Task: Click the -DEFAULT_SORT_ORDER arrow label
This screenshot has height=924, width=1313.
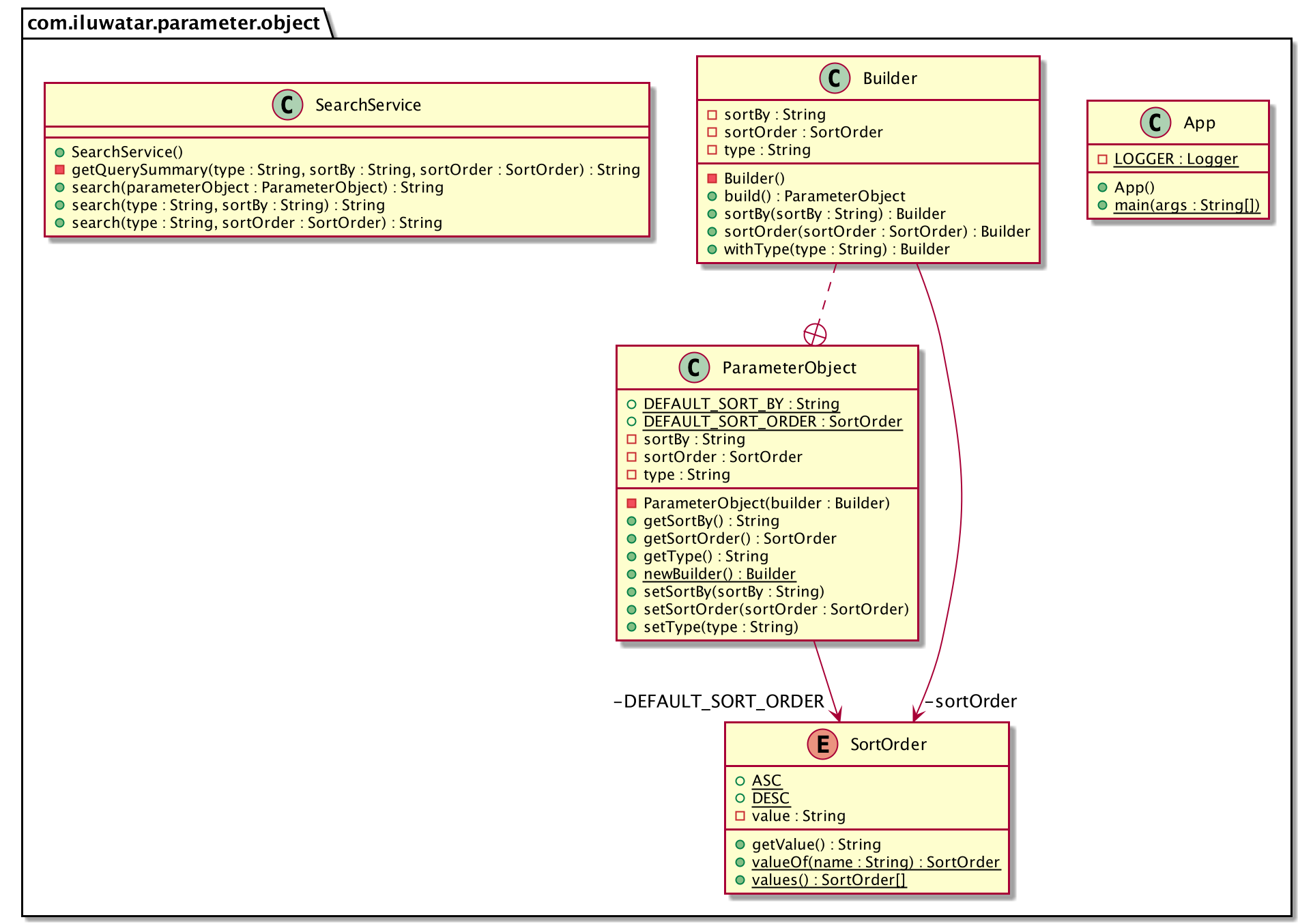Action: [719, 702]
